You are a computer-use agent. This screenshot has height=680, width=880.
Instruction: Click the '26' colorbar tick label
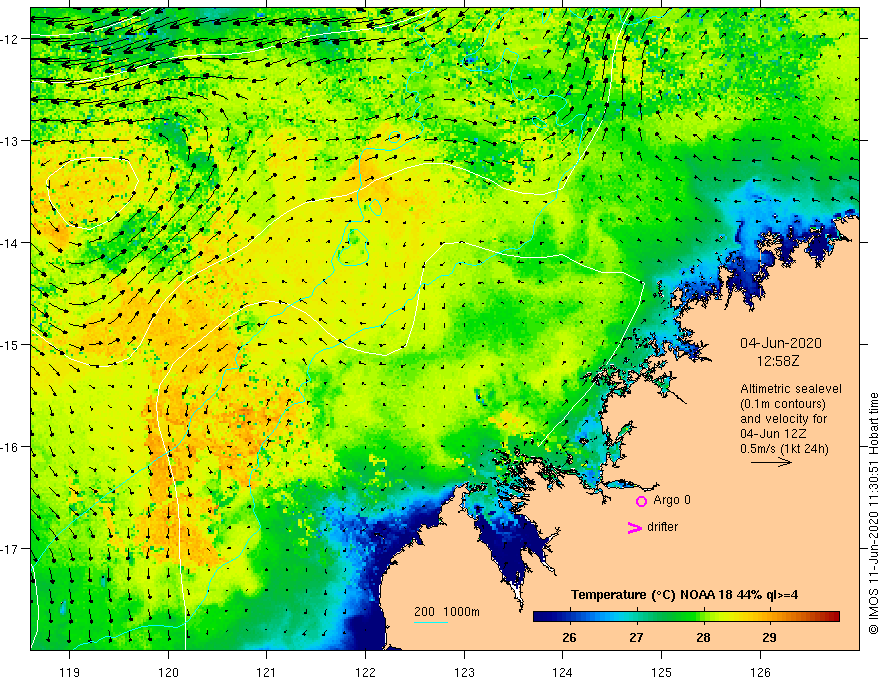[x=569, y=637]
